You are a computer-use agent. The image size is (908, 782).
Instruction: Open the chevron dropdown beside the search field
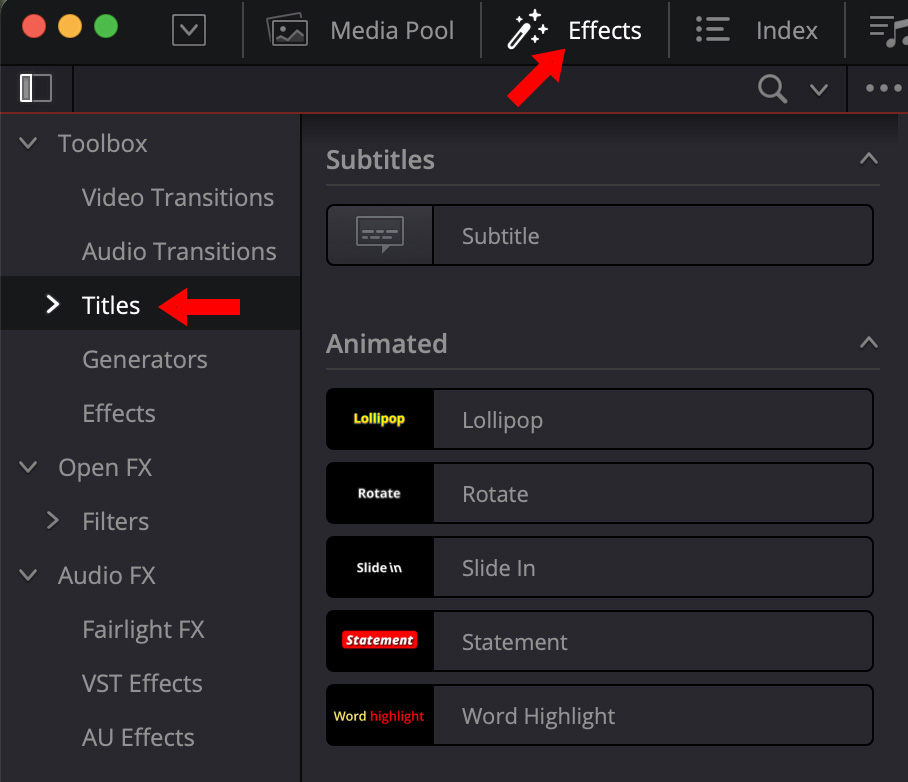coord(819,89)
